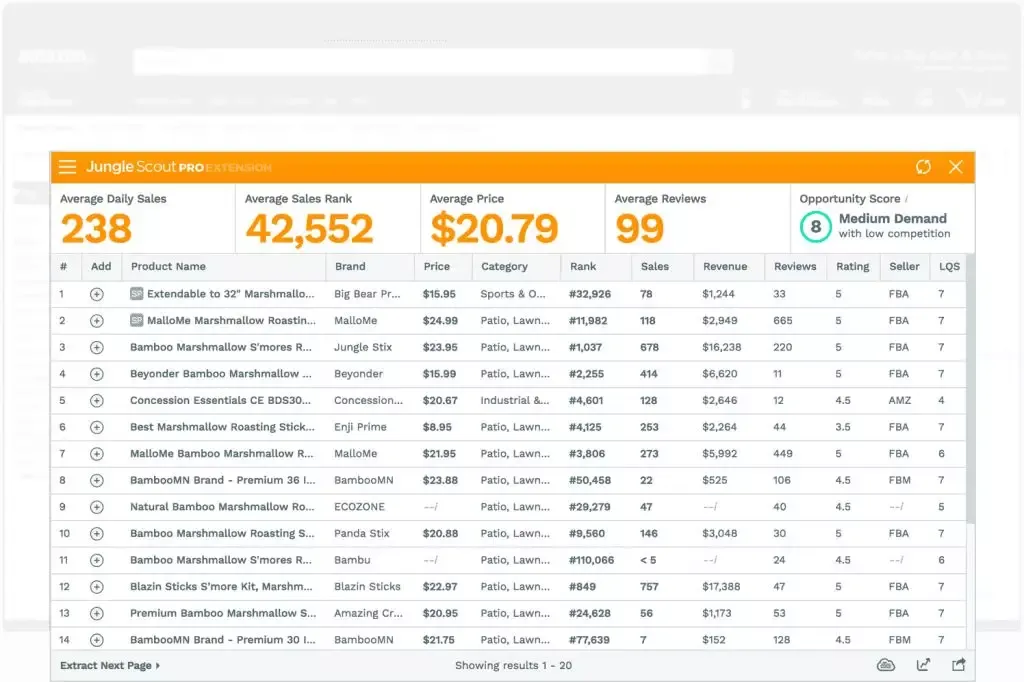Click the LQS column header
Screen dimensions: 1024x682
tap(949, 267)
